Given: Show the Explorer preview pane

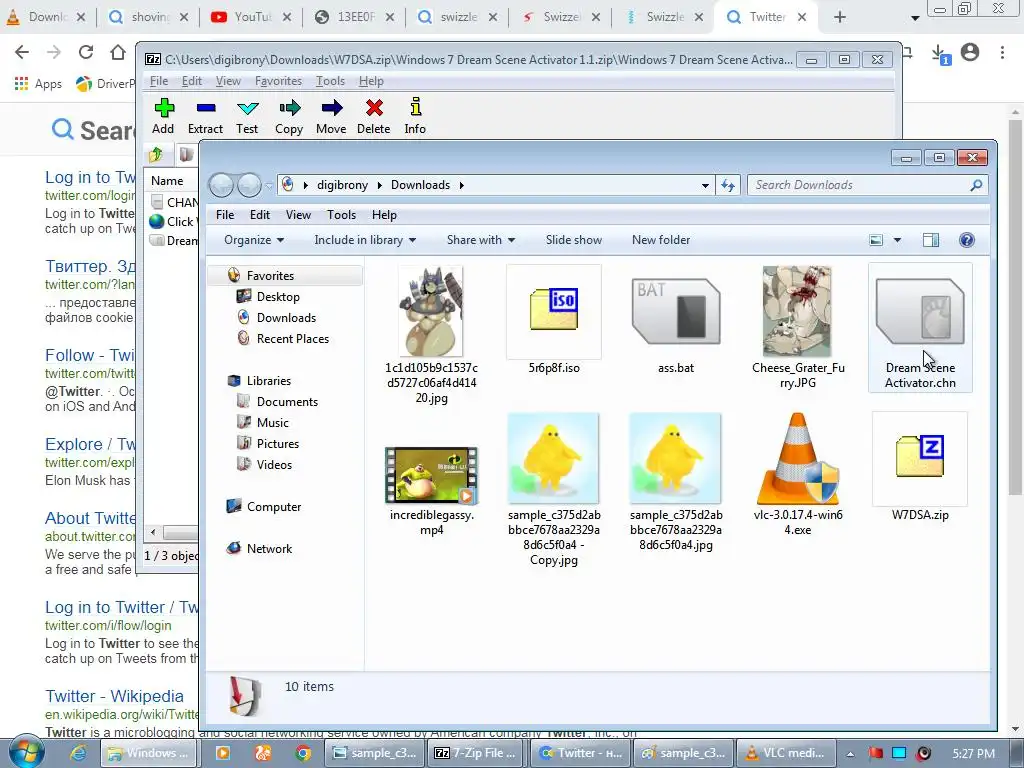Looking at the screenshot, I should [x=931, y=240].
